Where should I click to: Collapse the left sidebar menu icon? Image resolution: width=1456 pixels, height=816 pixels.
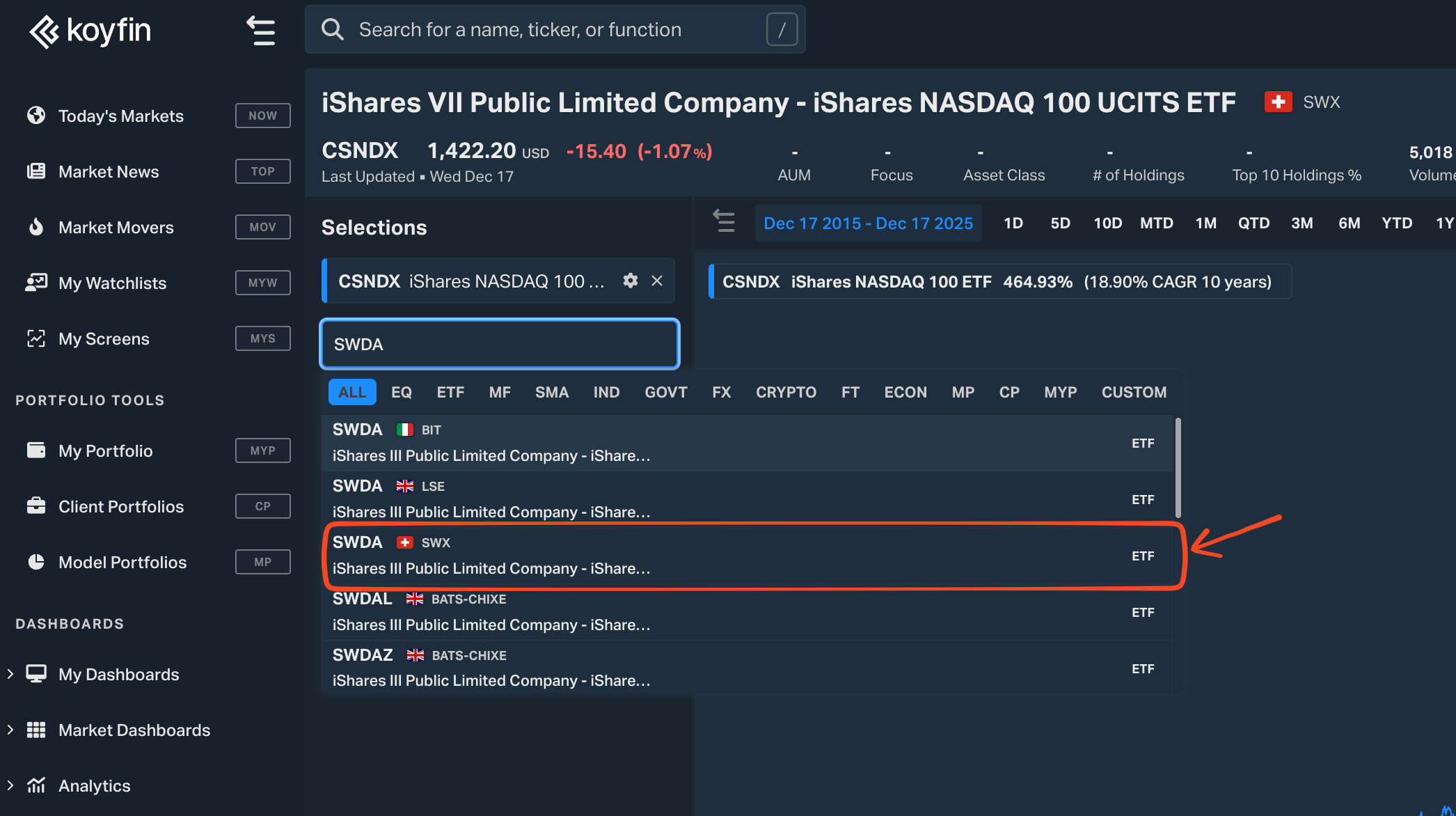point(261,31)
